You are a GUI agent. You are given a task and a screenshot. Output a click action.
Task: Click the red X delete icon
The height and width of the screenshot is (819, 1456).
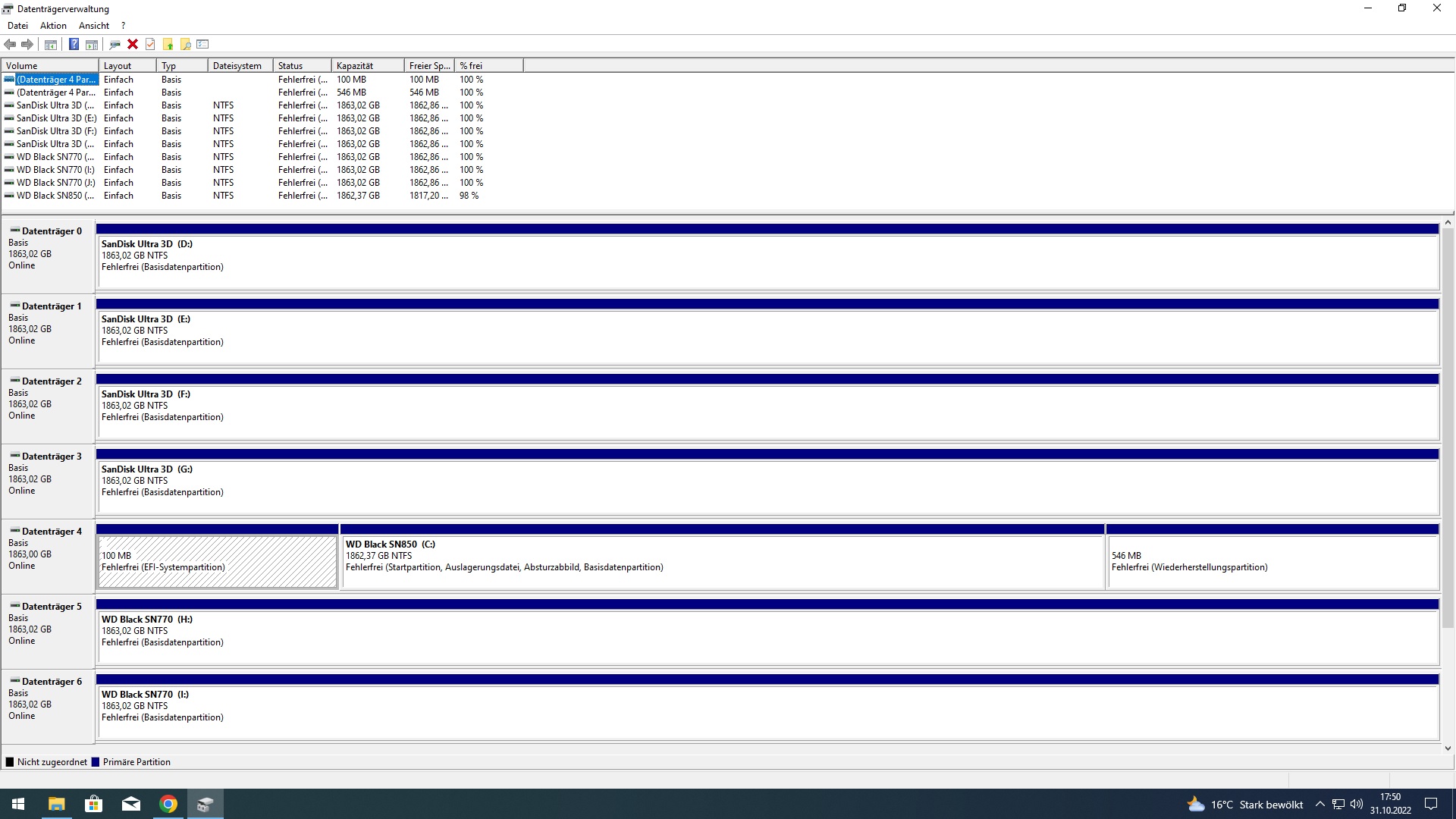133,44
